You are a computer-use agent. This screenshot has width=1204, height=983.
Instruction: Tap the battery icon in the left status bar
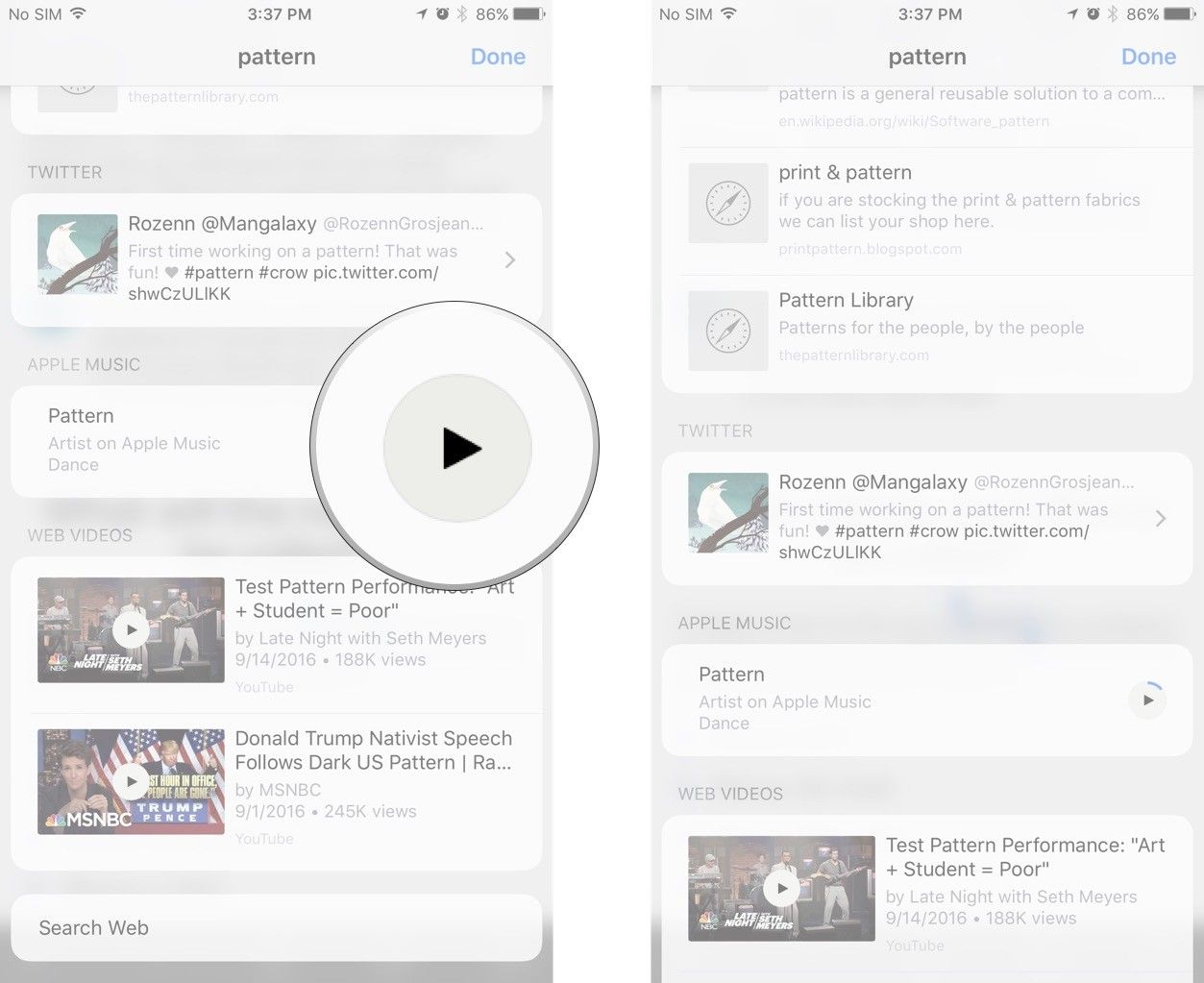[529, 14]
